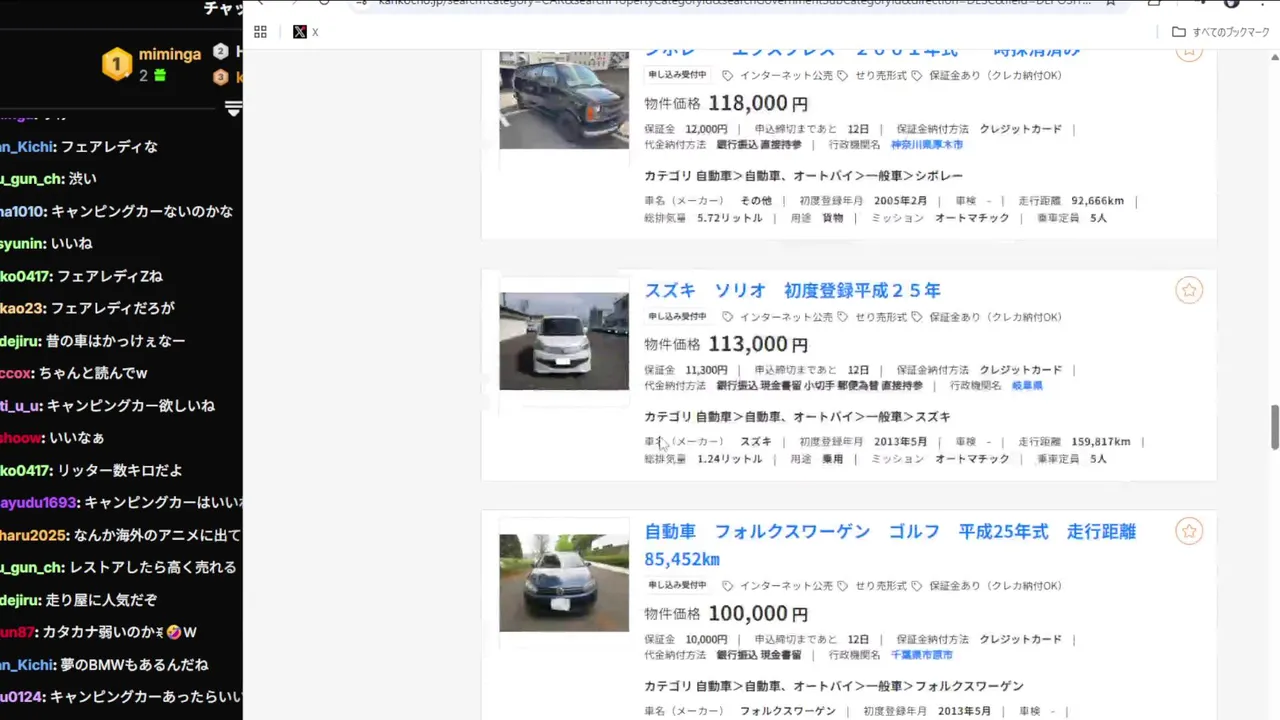Click the deposit amount 10,000円

click(706, 640)
